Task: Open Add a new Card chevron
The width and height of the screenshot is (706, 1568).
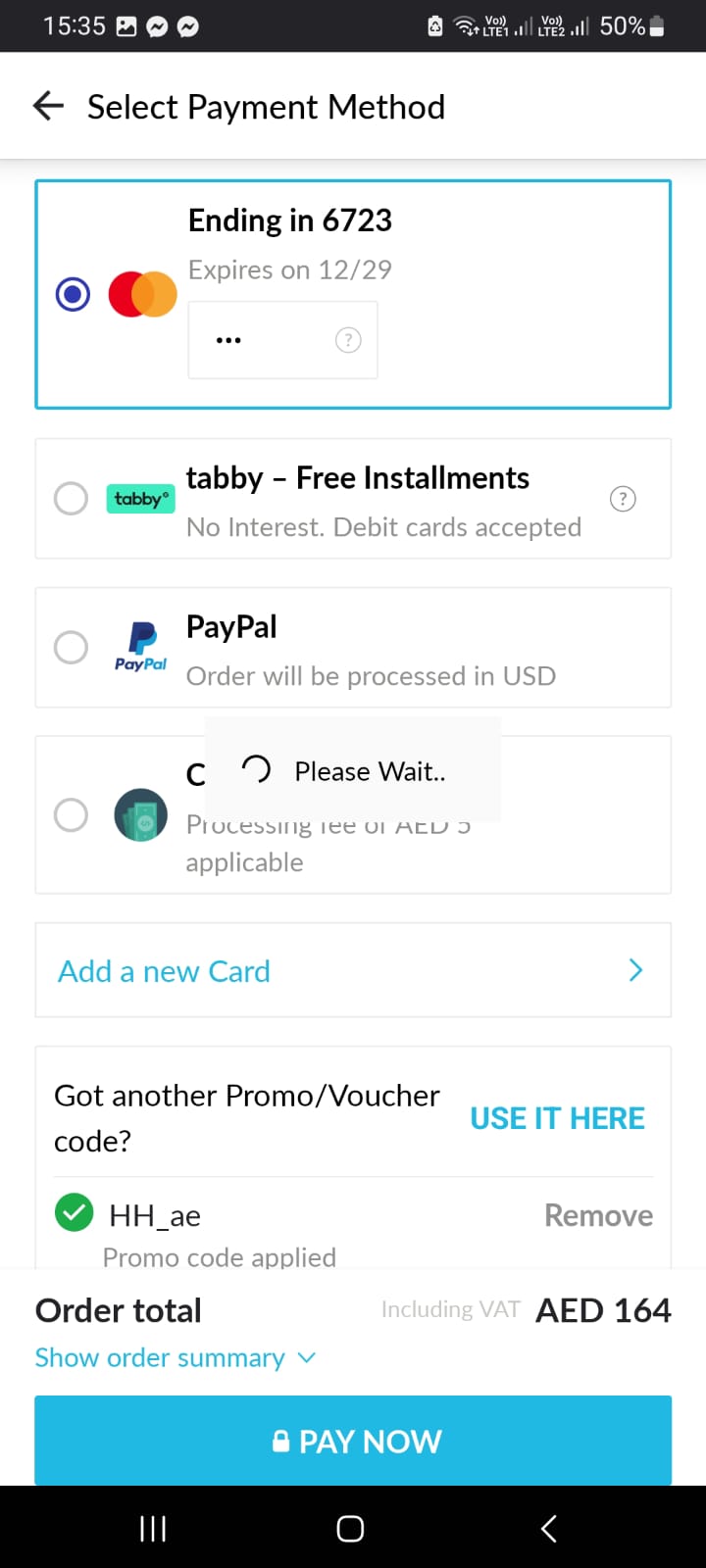Action: (x=635, y=970)
